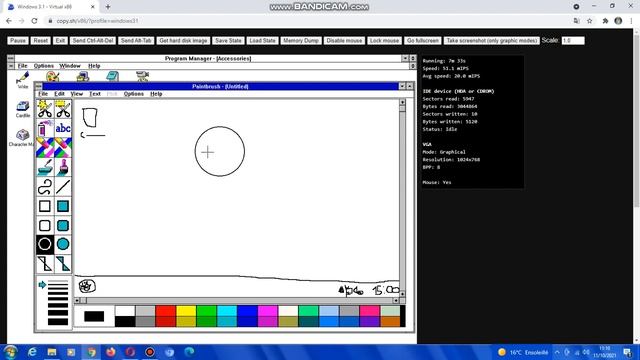Select the thickest line width
Image resolution: width=640 pixels, height=360 pixels.
(58, 322)
